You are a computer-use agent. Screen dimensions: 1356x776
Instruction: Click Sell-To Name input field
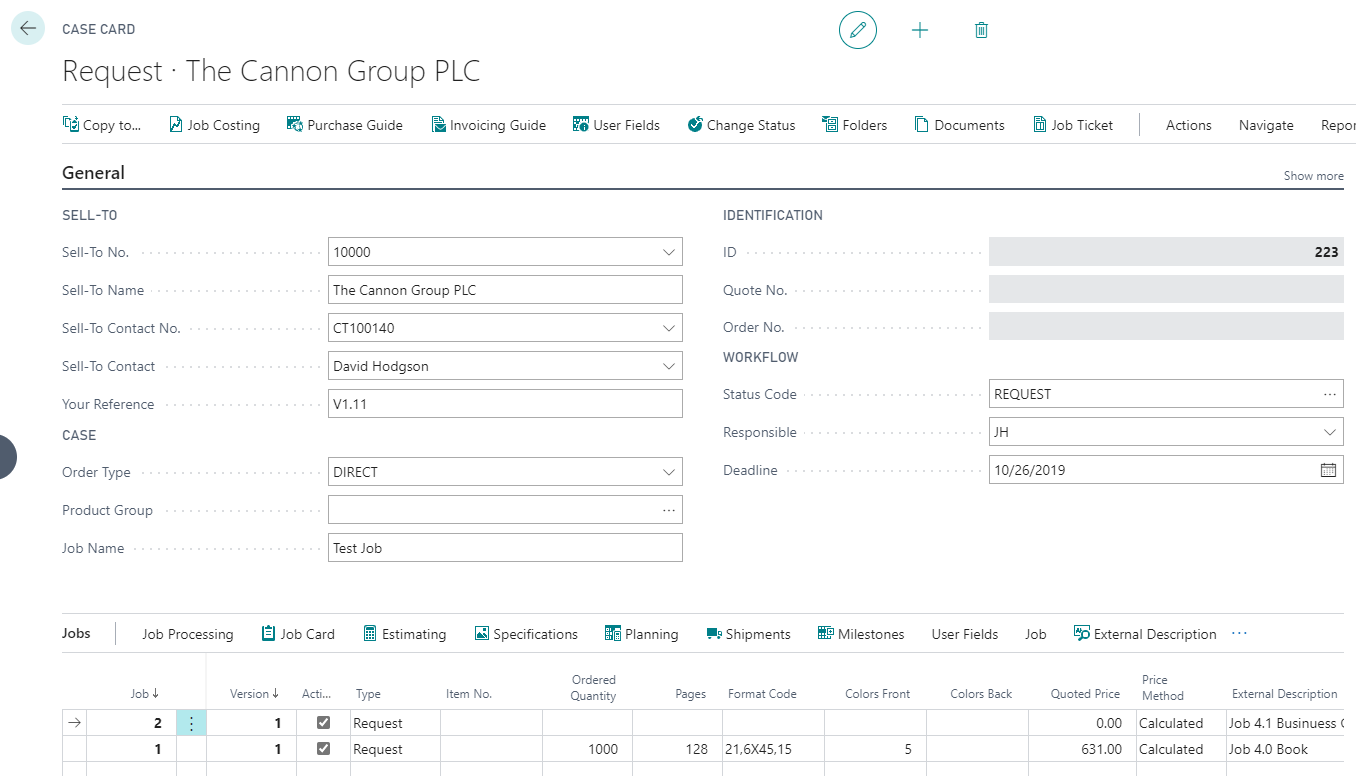point(505,290)
